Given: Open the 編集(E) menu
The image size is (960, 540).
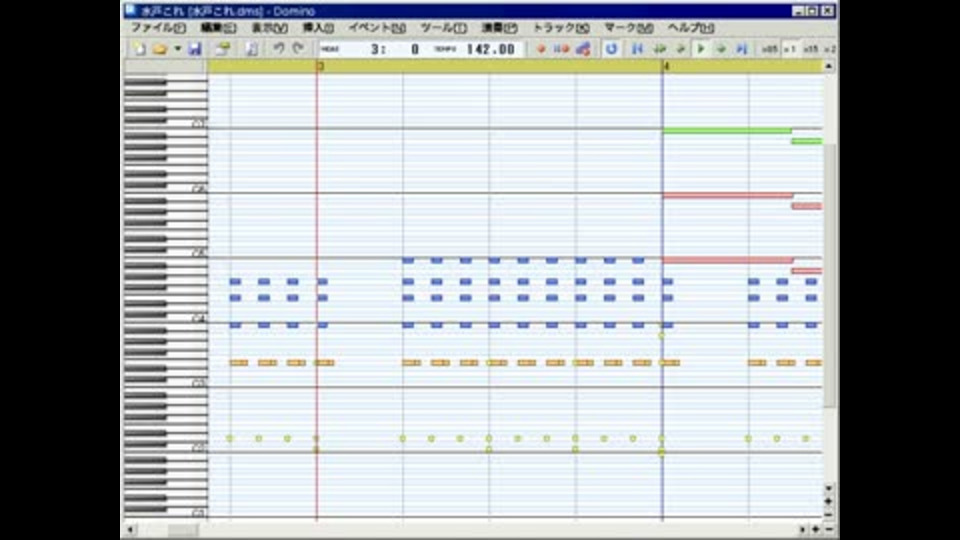Looking at the screenshot, I should pos(218,28).
